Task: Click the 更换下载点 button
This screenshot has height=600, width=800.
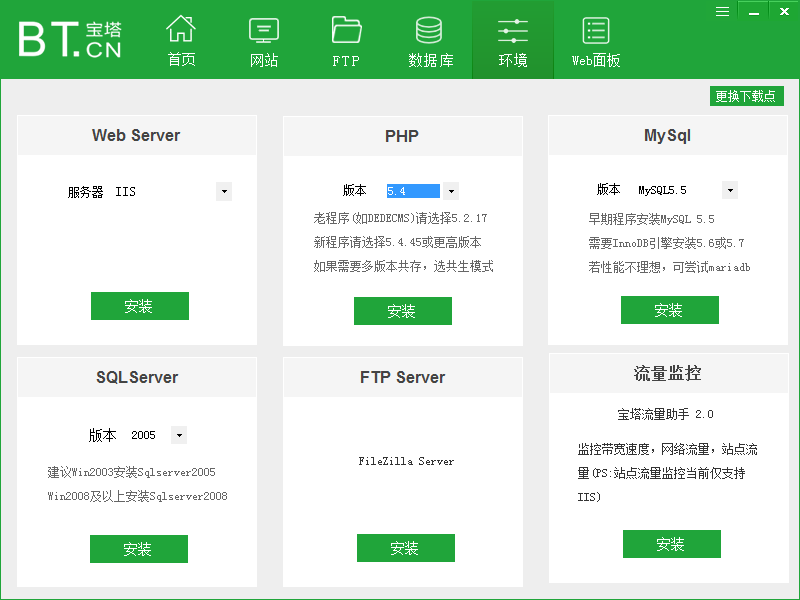Action: pos(747,96)
